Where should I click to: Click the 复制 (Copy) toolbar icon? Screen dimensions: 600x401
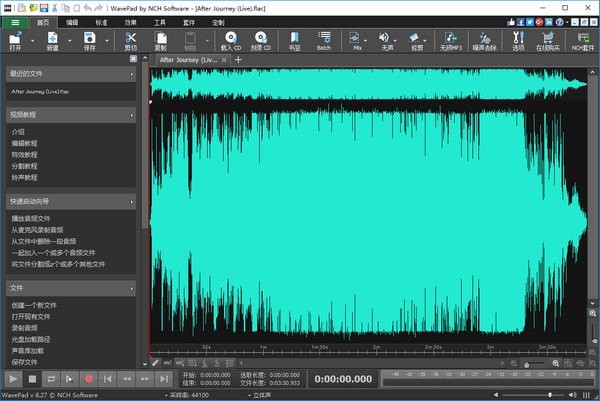pyautogui.click(x=161, y=40)
